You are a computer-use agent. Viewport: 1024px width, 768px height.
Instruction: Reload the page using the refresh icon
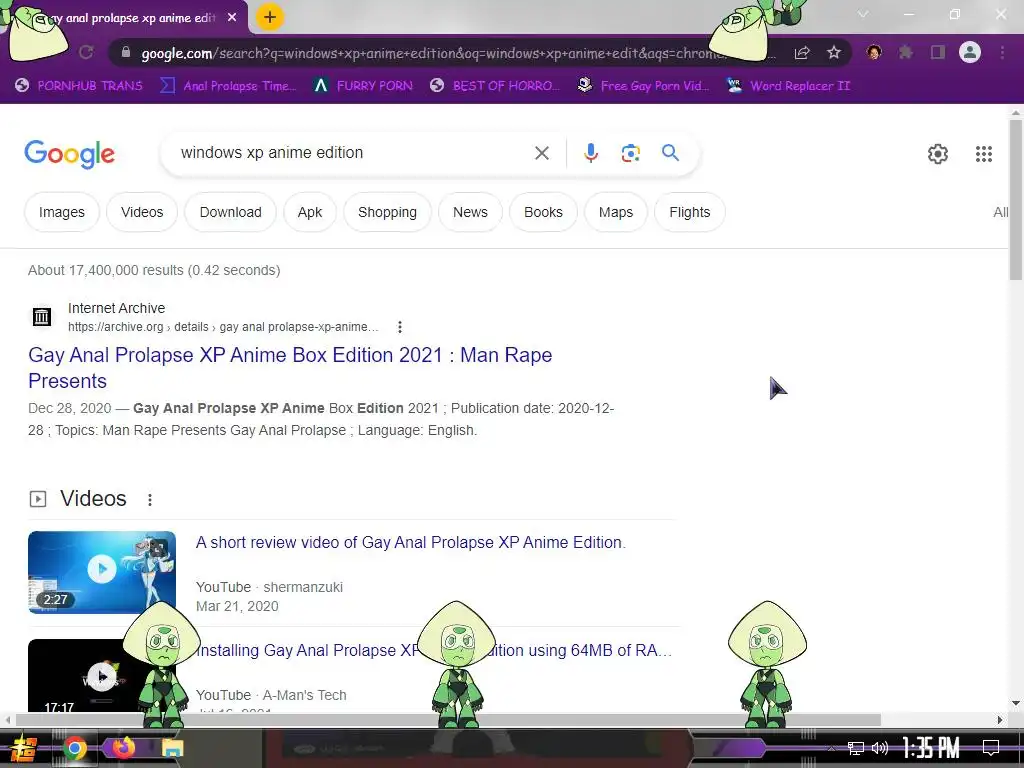coord(86,52)
